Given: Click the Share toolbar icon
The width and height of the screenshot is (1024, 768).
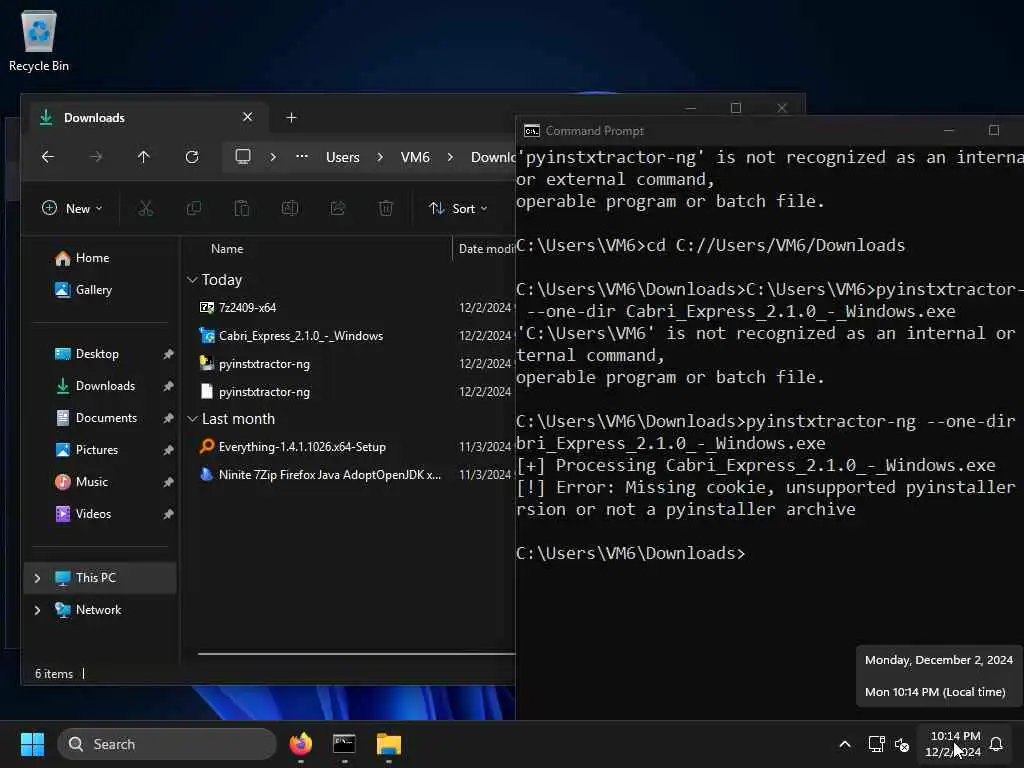Looking at the screenshot, I should pos(338,208).
